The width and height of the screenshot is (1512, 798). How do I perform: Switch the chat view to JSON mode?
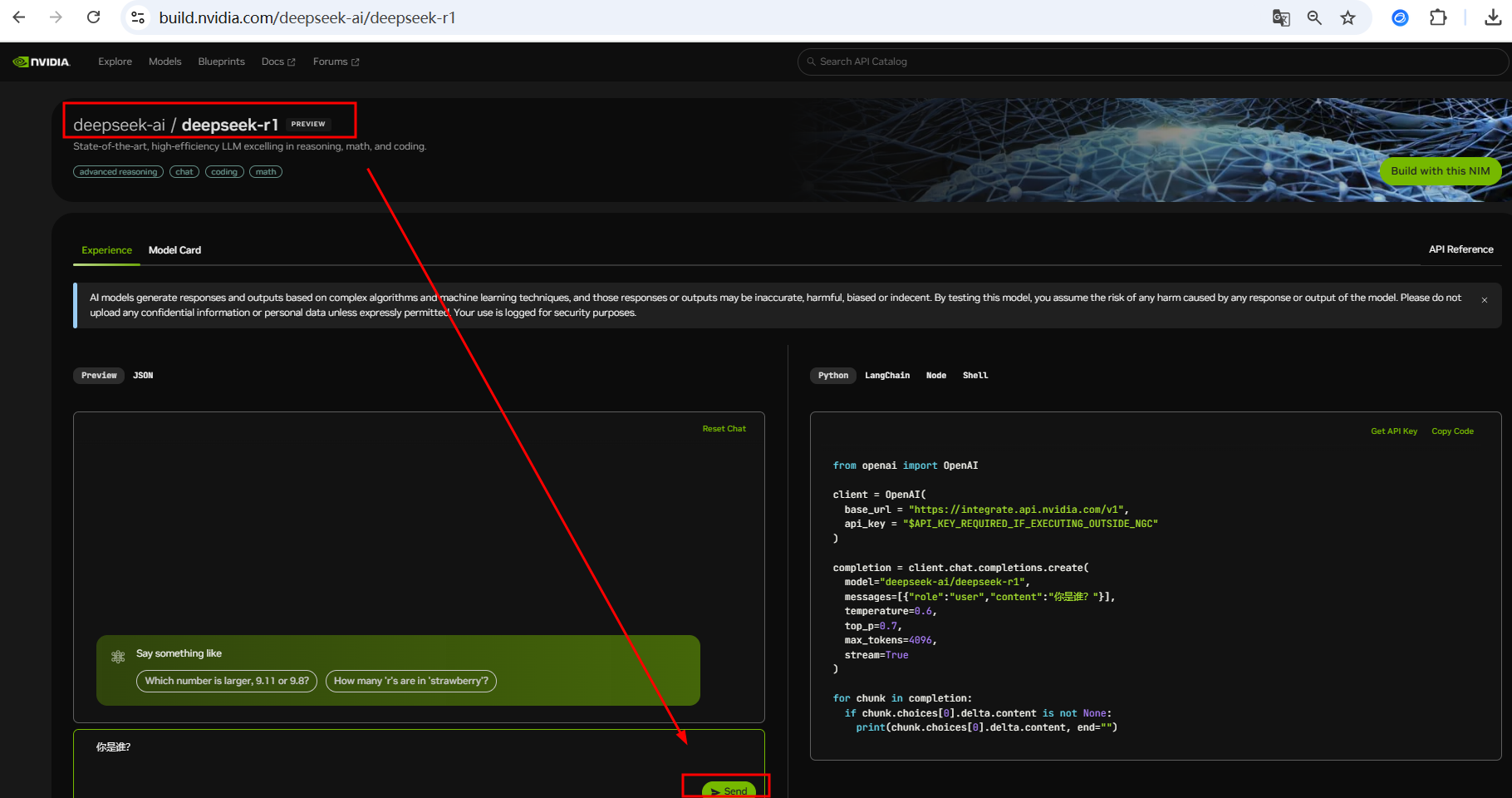click(143, 375)
